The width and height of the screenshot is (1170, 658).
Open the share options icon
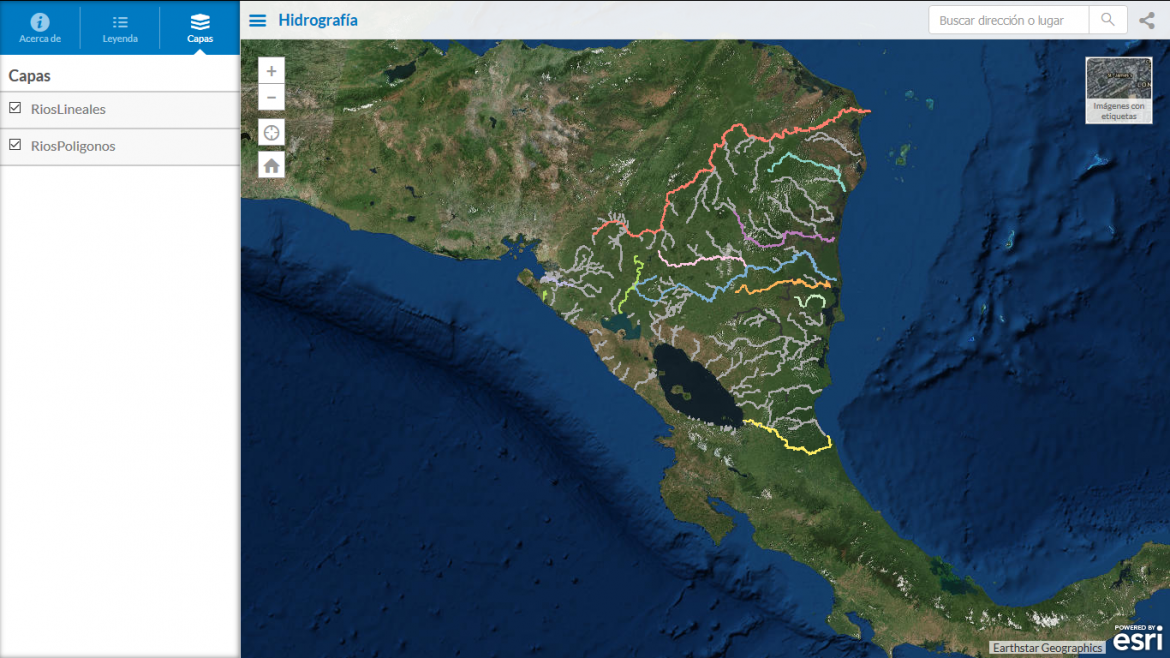(x=1147, y=20)
